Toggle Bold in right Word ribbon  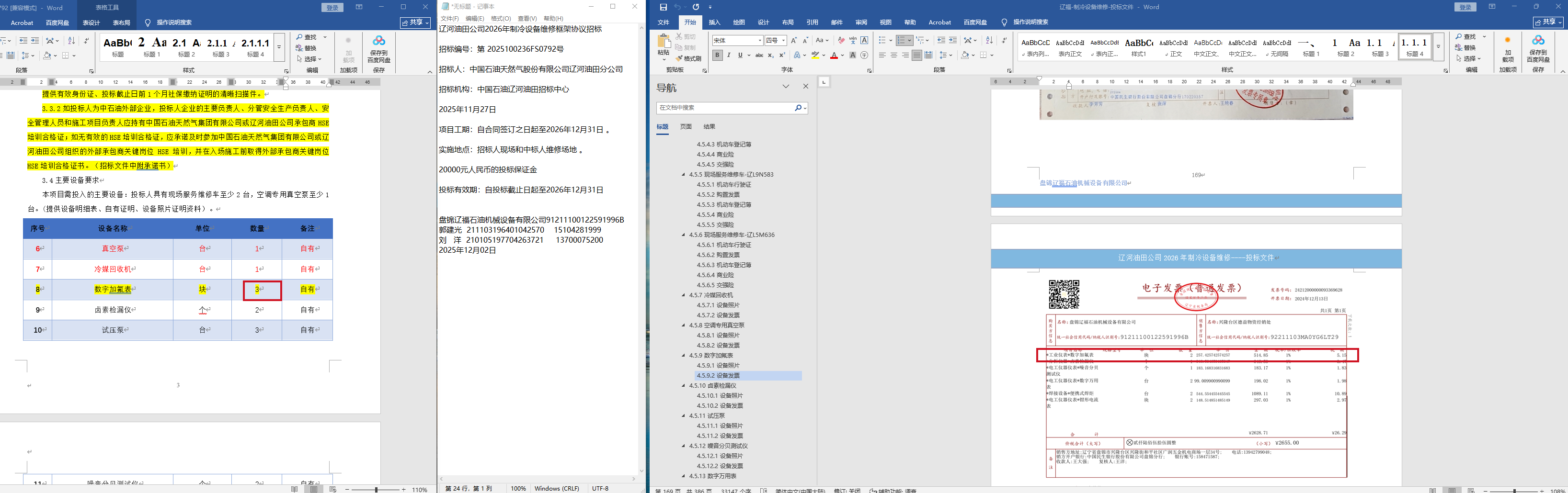tap(718, 56)
